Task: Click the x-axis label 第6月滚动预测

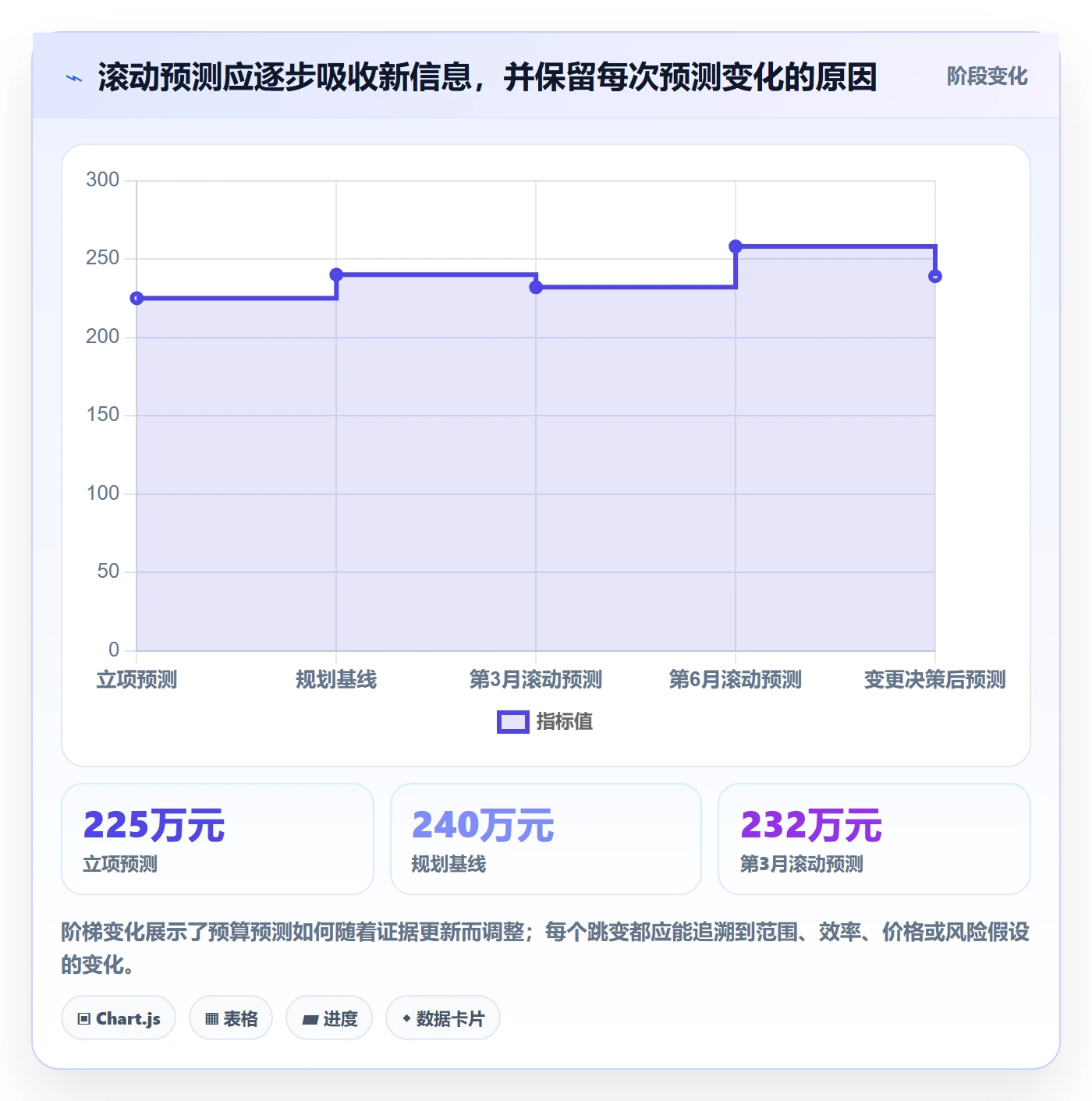Action: click(x=736, y=679)
